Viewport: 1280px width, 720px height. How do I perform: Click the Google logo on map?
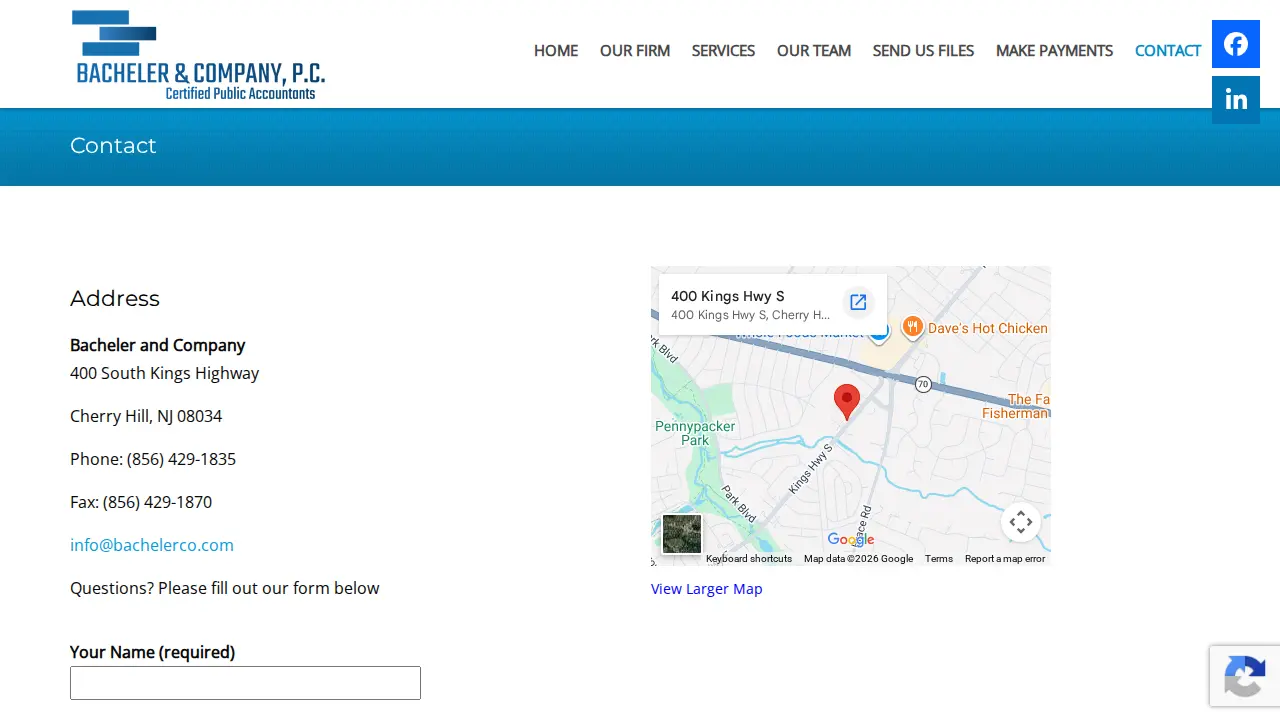[851, 540]
